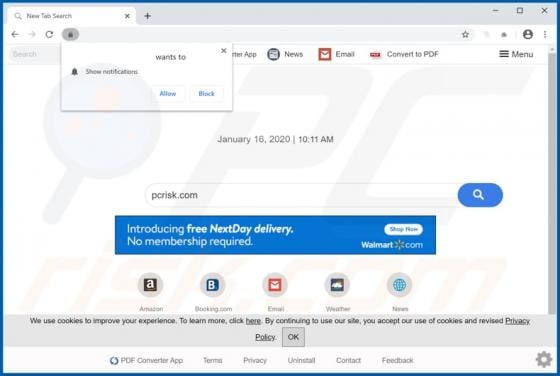Open the Email toolbar link

[x=345, y=54]
